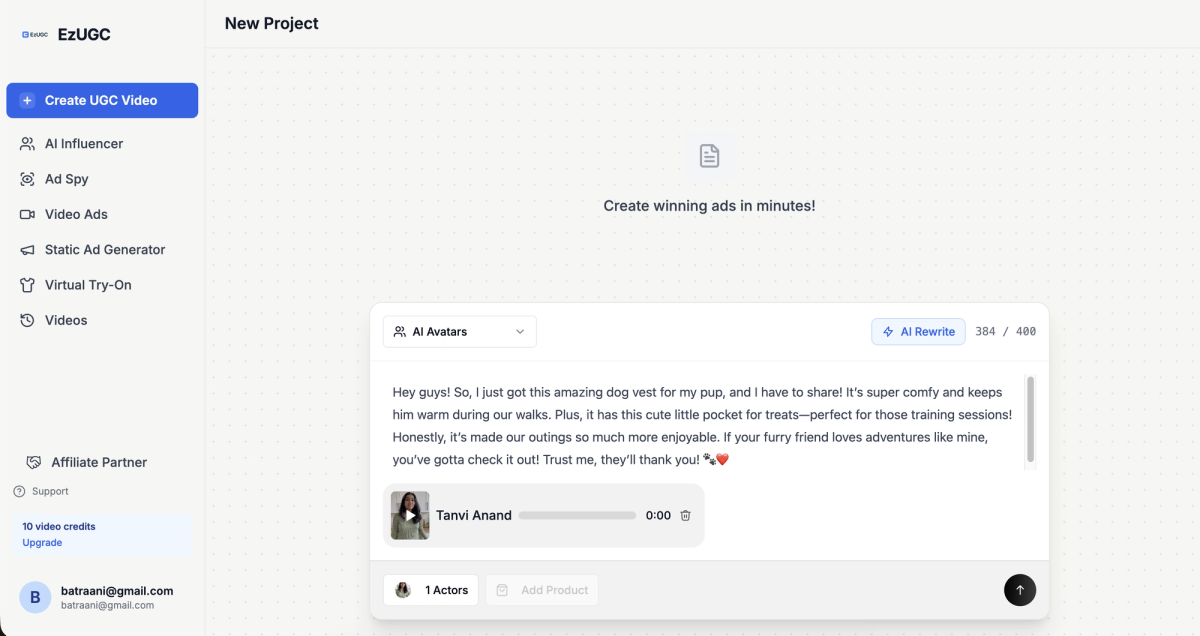Select the Ad Spy tool
Screen dimensions: 1200x636
point(64,178)
